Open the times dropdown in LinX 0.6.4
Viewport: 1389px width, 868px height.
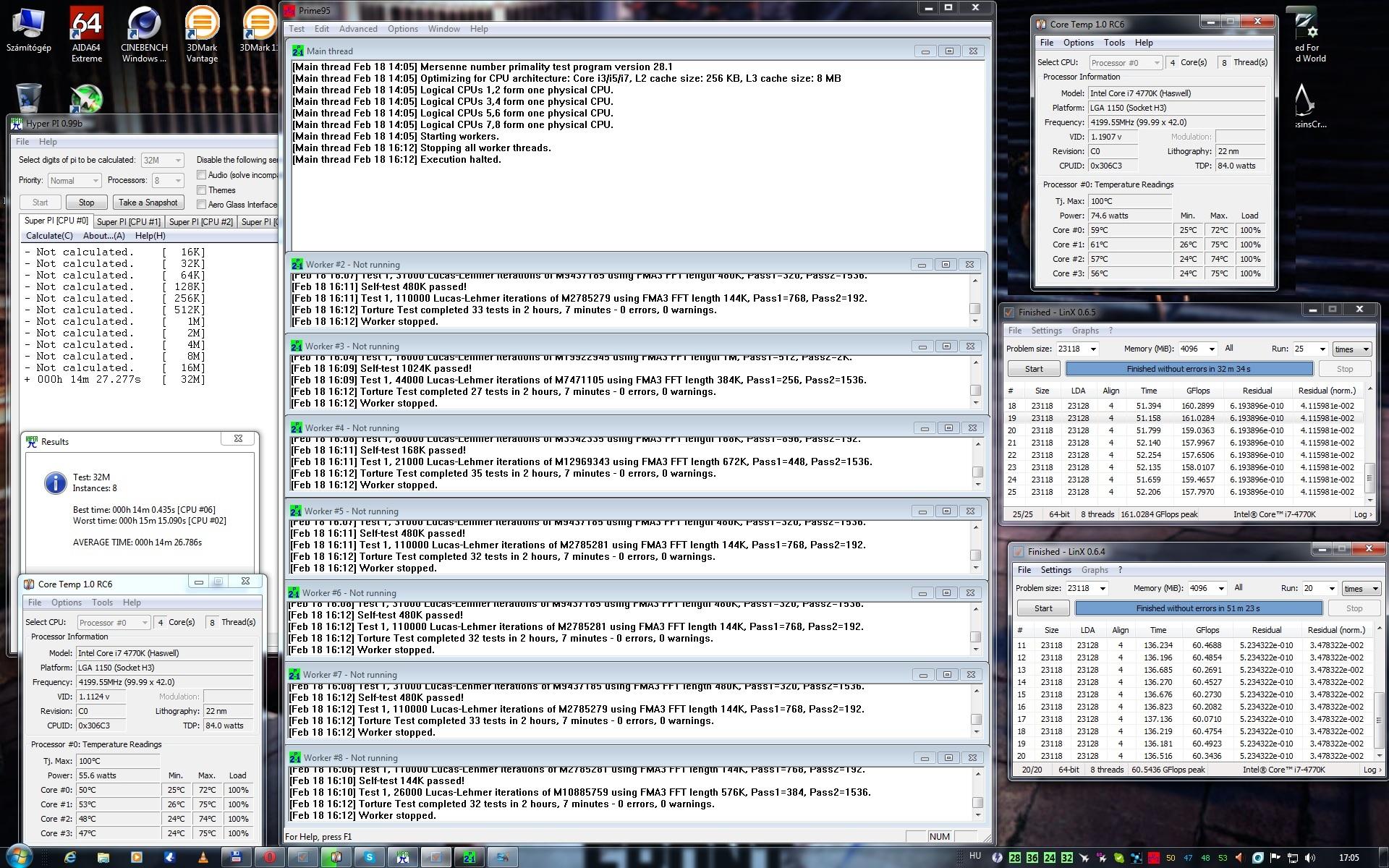coord(1361,588)
